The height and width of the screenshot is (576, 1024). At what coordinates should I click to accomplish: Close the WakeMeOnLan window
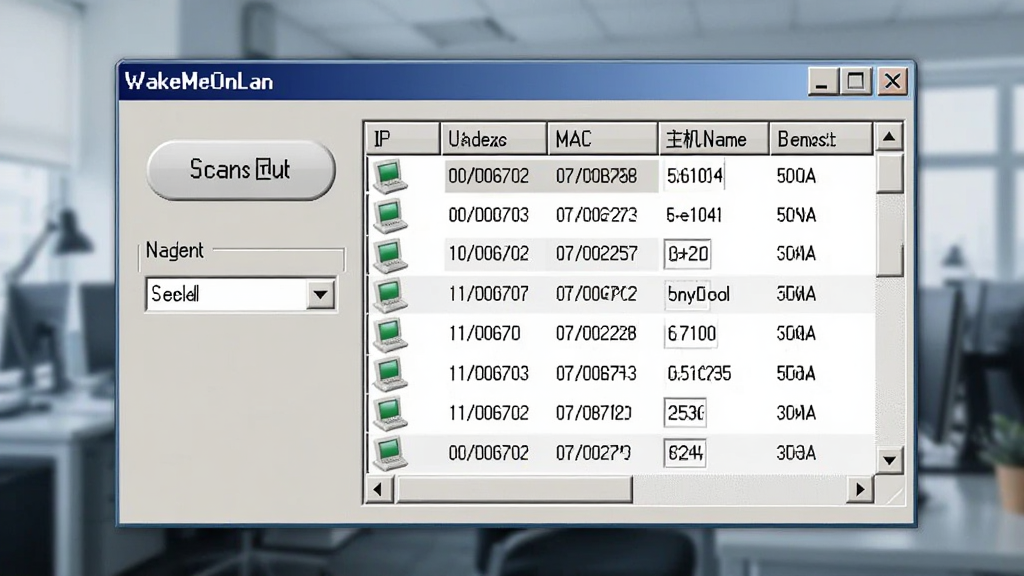pyautogui.click(x=892, y=82)
